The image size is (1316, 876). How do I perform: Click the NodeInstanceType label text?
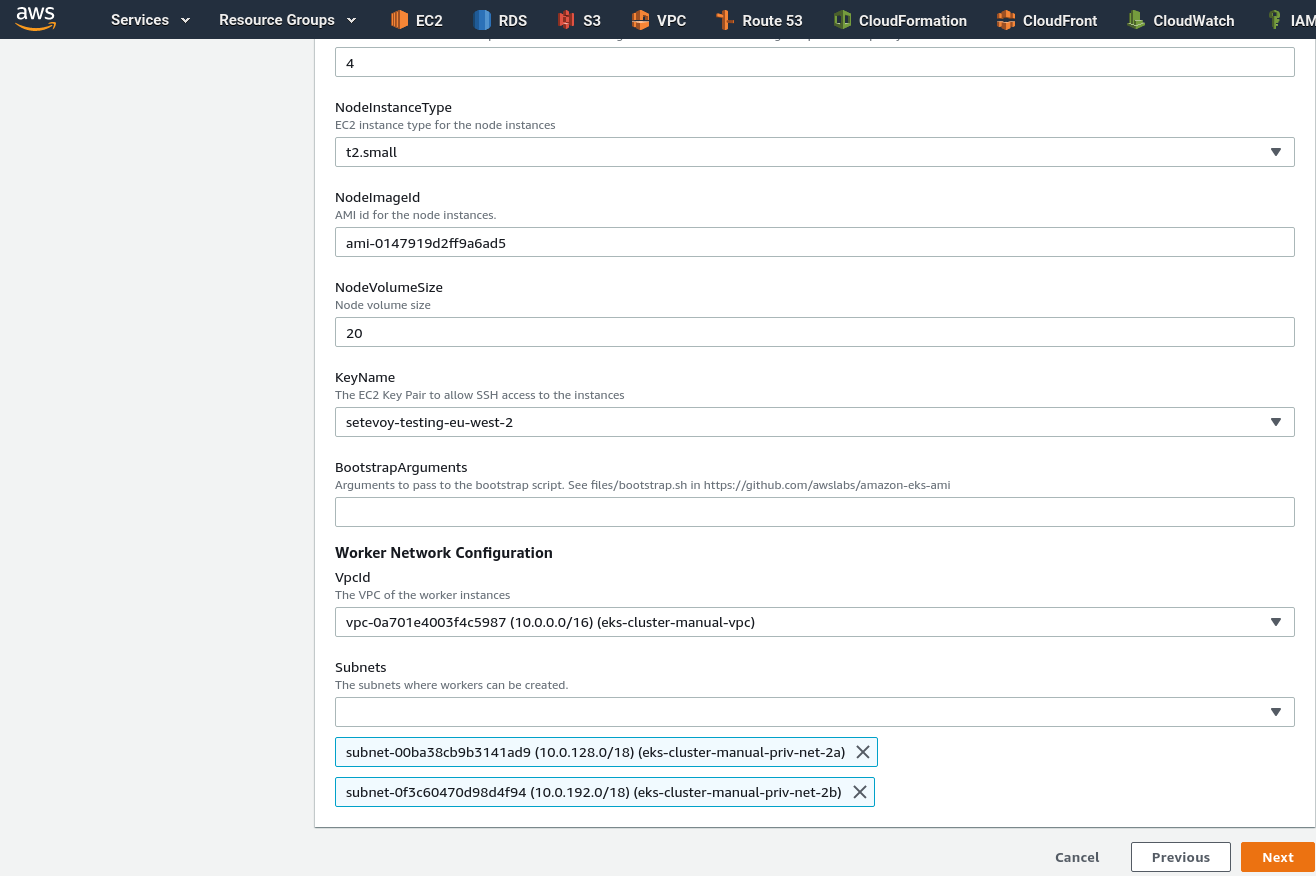393,107
